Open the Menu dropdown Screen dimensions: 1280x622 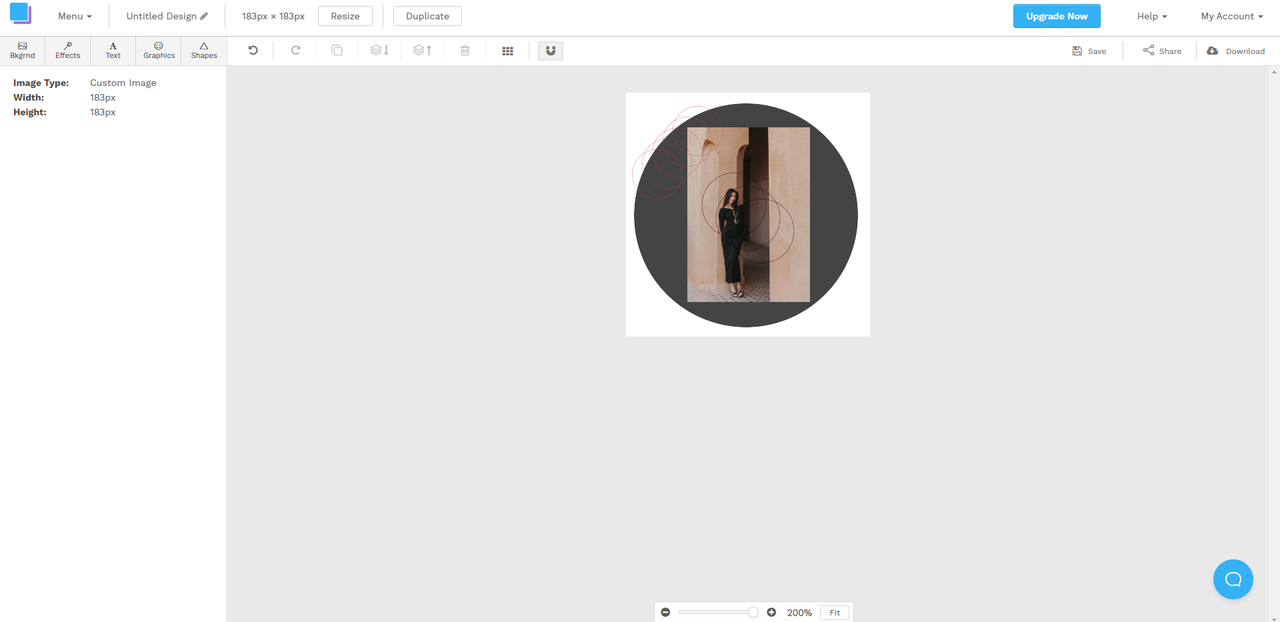[x=75, y=17]
